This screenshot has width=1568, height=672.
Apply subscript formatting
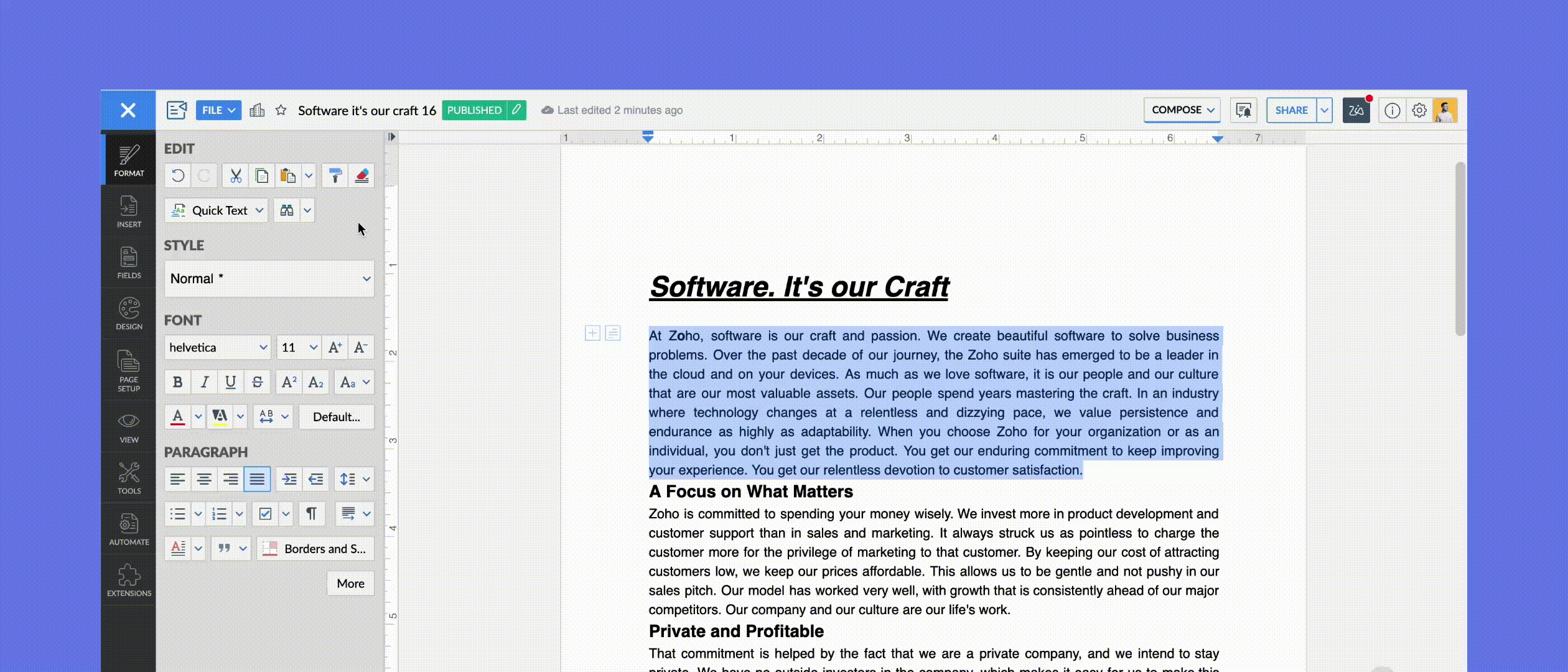315,382
